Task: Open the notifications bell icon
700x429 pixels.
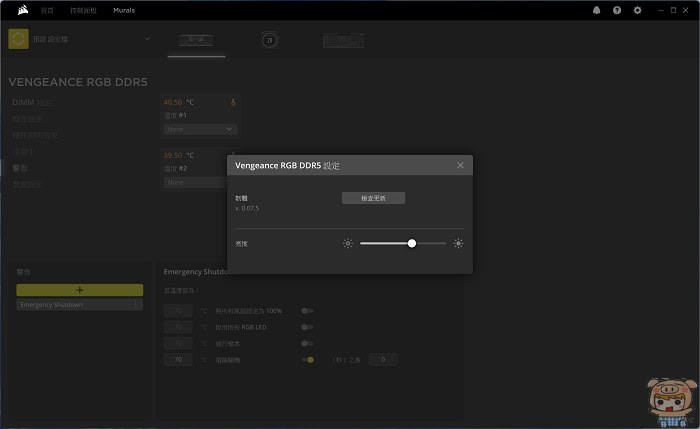Action: (x=596, y=10)
